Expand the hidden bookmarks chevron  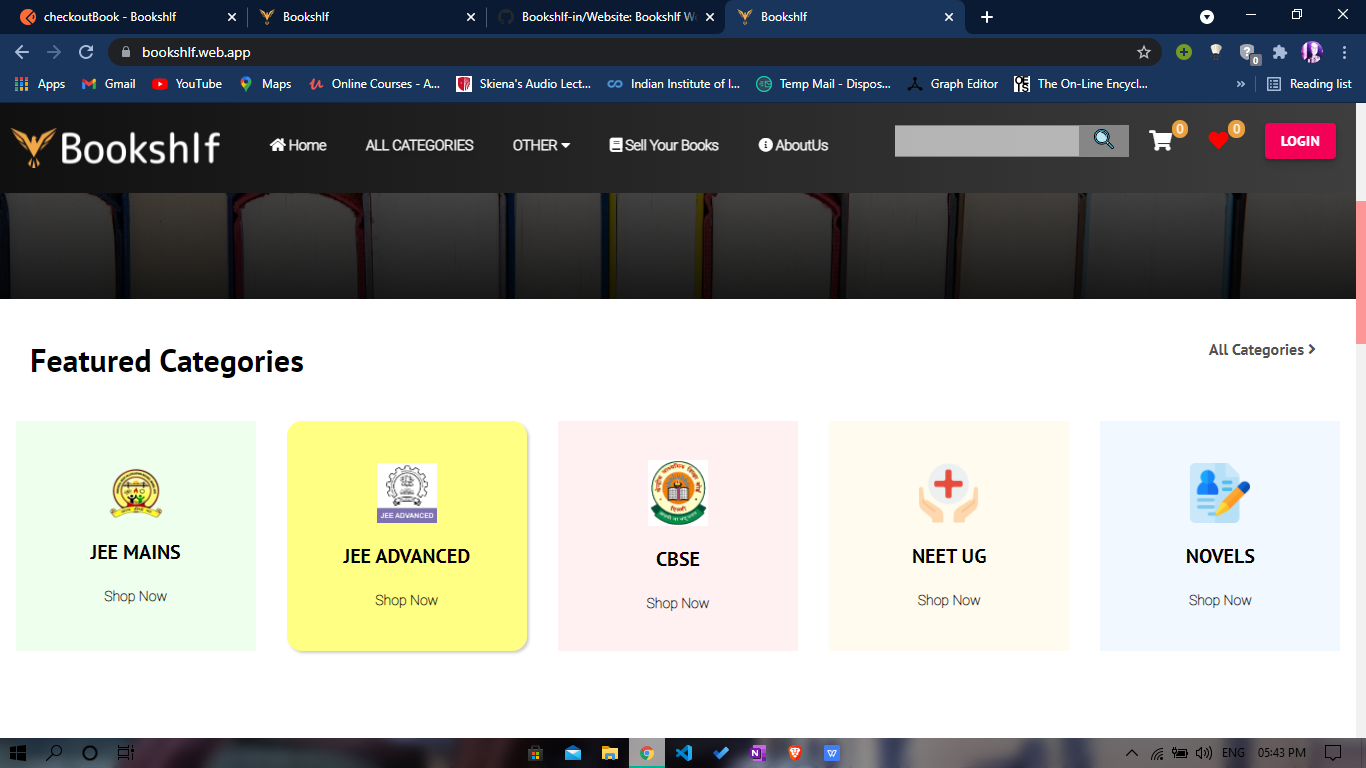point(1241,84)
